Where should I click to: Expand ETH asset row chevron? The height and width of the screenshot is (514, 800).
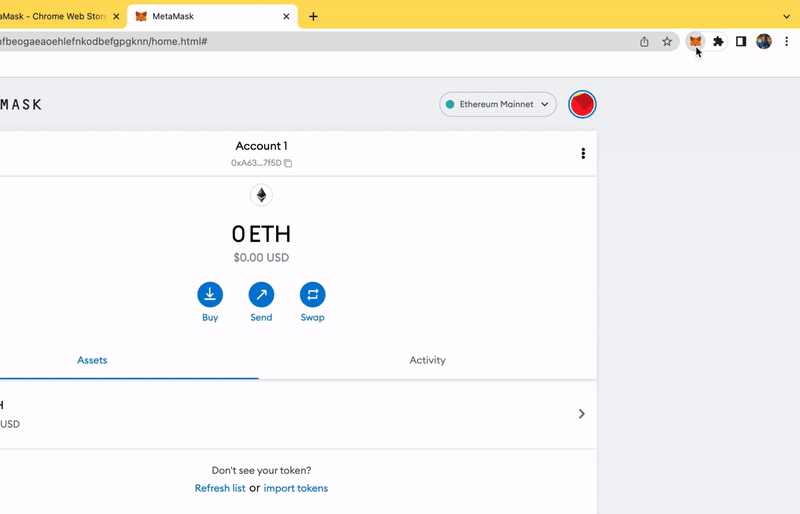pos(582,413)
